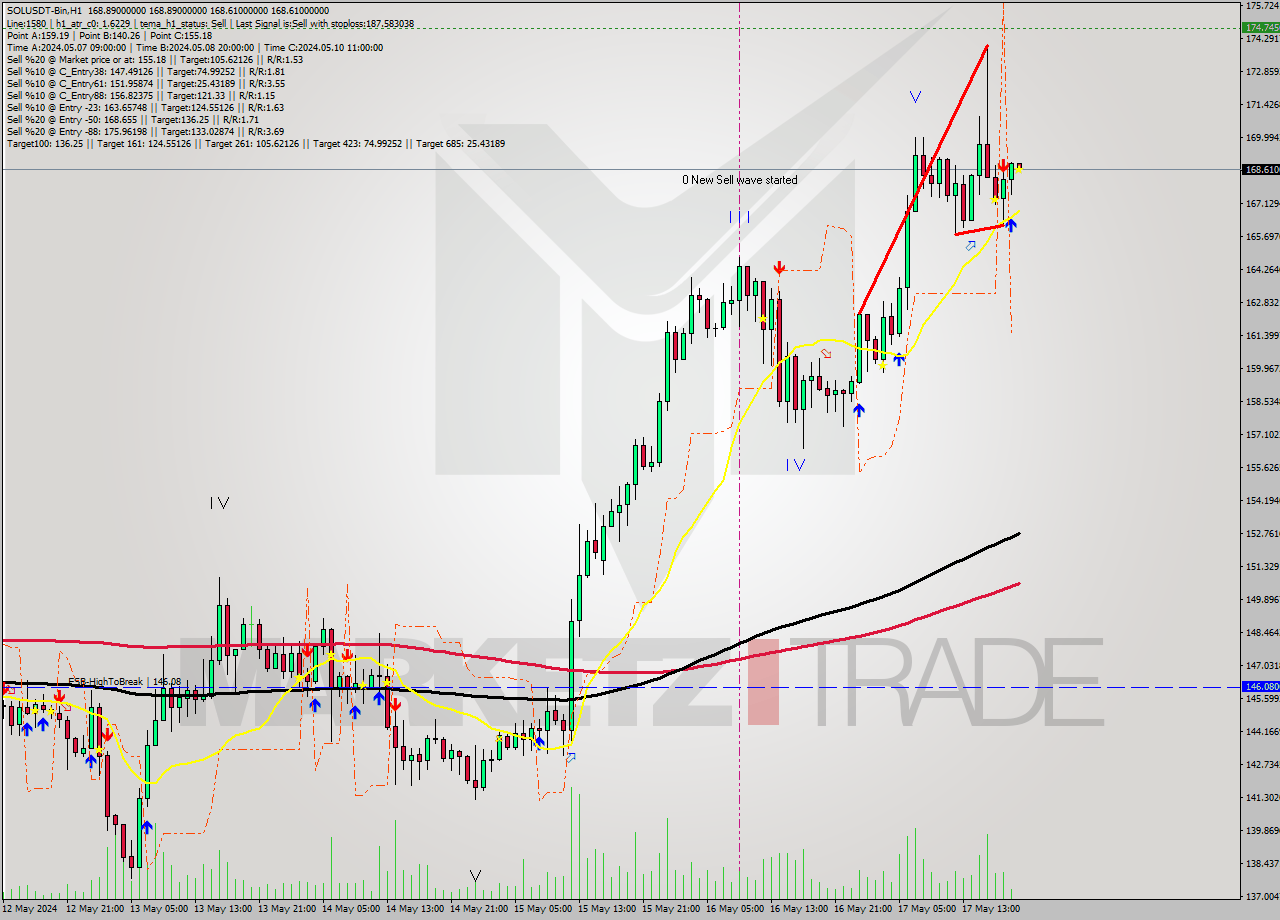The image size is (1280, 920).
Task: Click the SOLUSDT-Bin,H1 symbol title text
Action: (x=44, y=10)
